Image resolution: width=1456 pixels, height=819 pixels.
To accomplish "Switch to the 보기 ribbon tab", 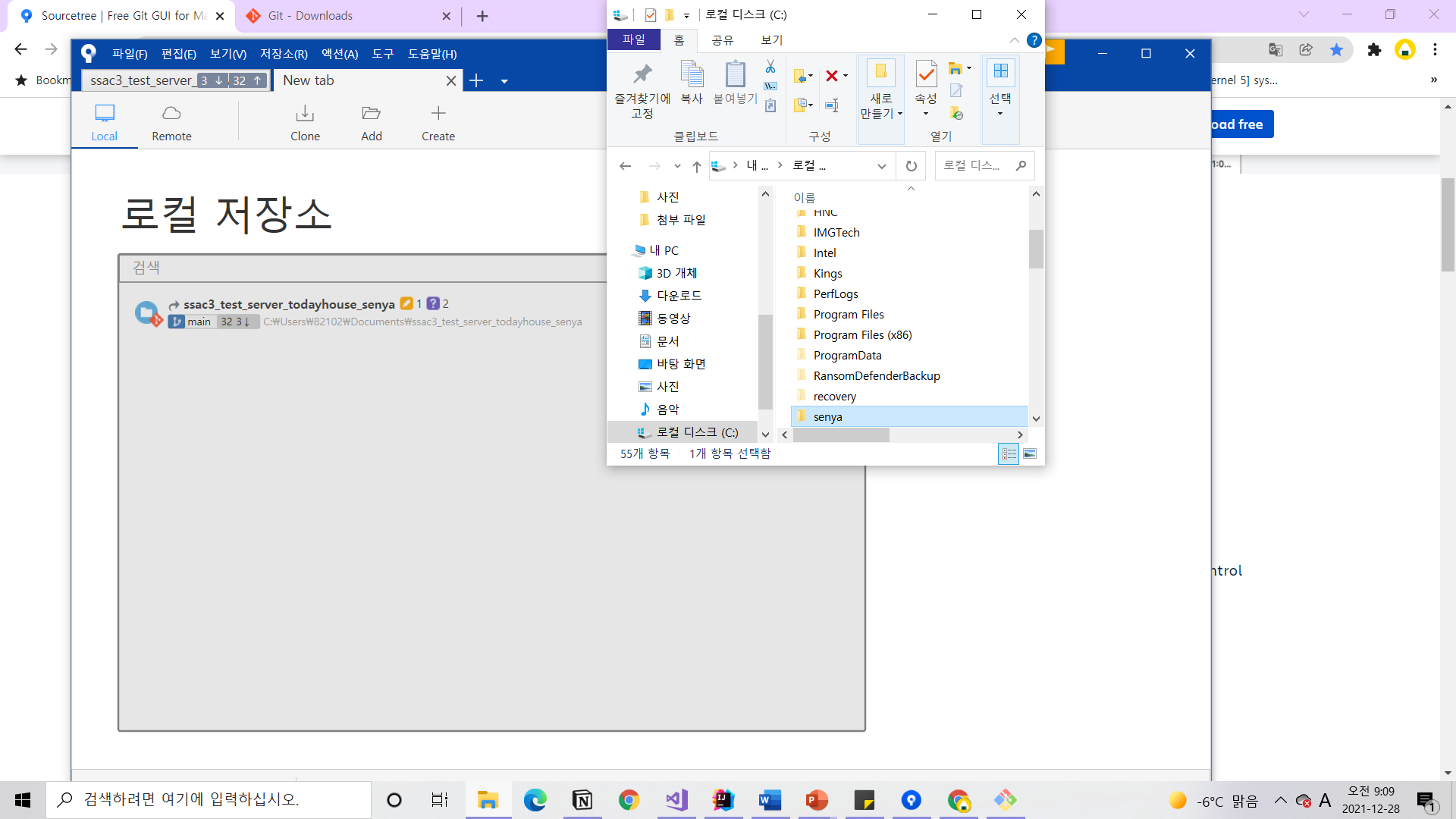I will point(771,39).
